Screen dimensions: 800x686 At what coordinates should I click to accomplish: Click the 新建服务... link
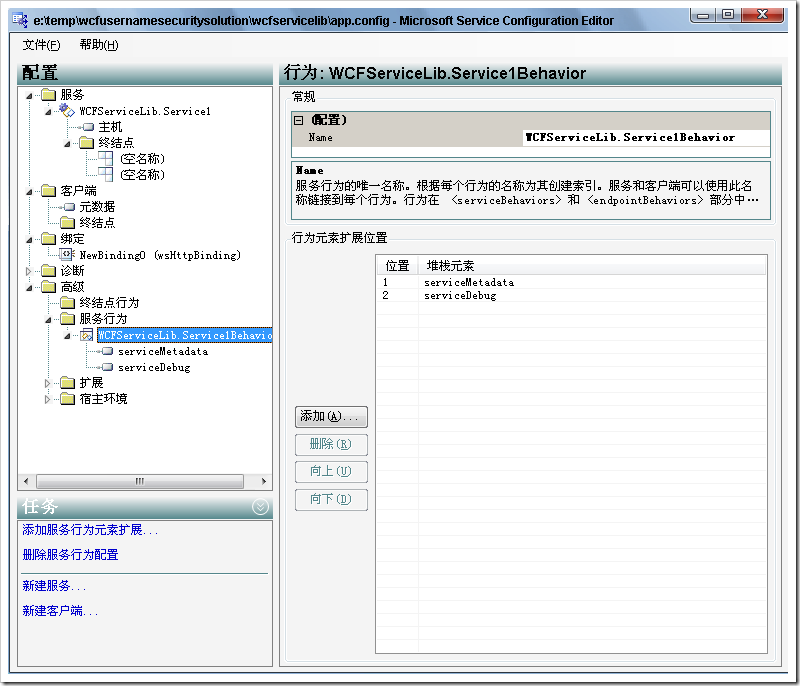[x=54, y=586]
